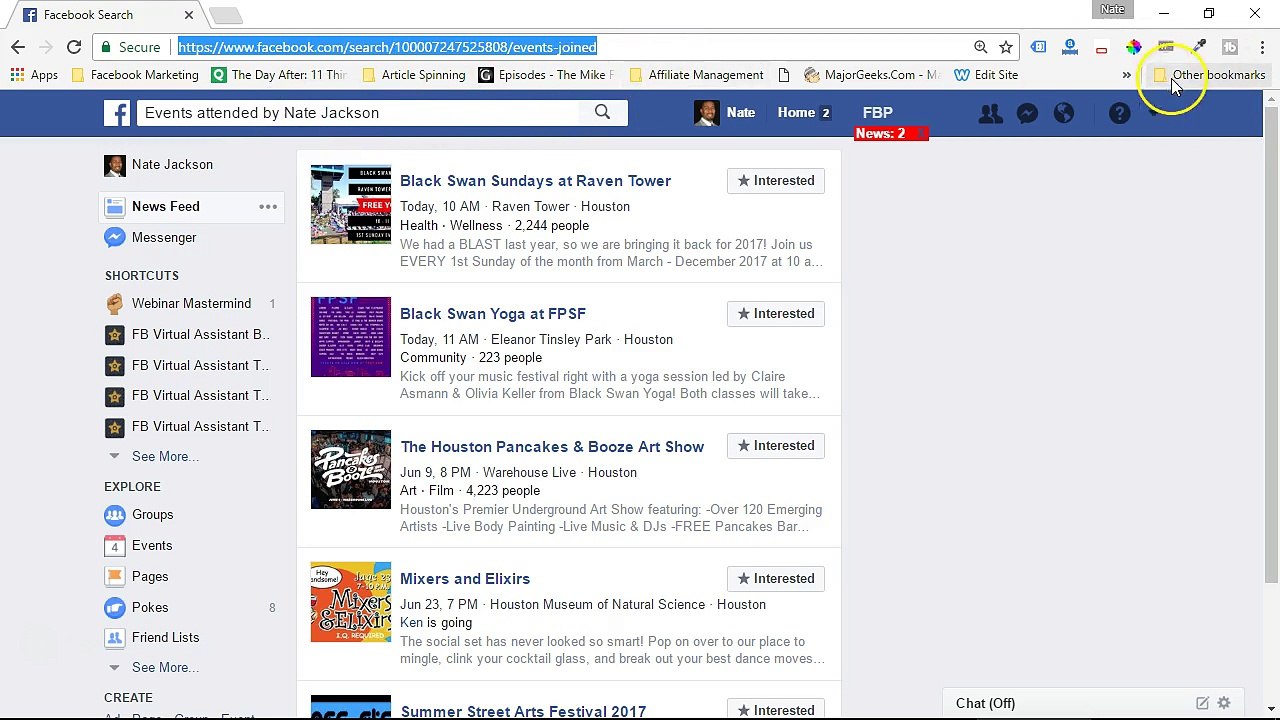1280x720 pixels.
Task: Open the Edit Site bookmark
Action: (x=986, y=75)
